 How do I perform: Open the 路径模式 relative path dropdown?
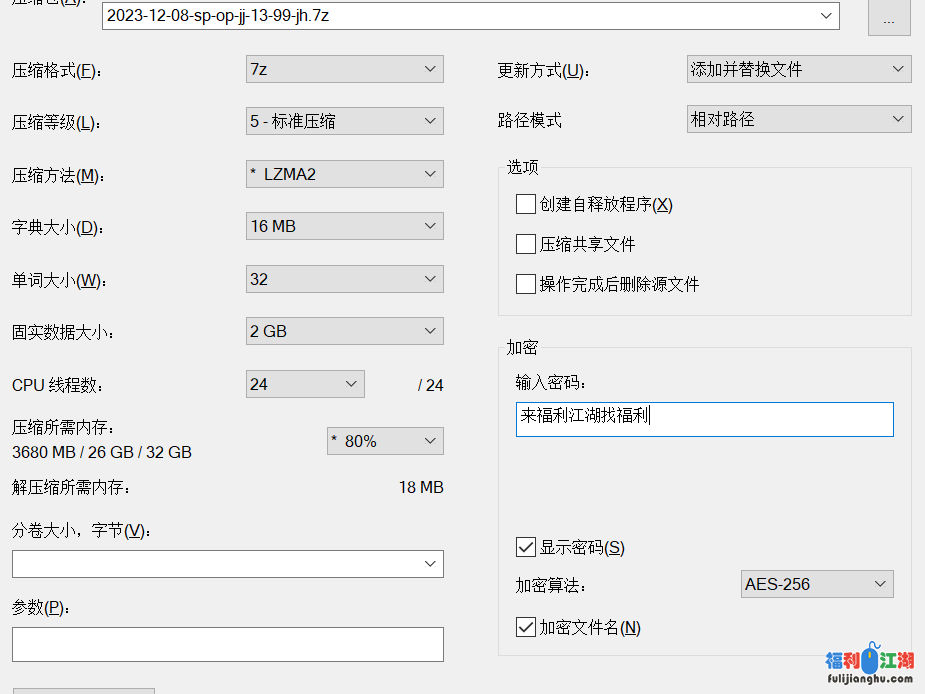tap(798, 119)
